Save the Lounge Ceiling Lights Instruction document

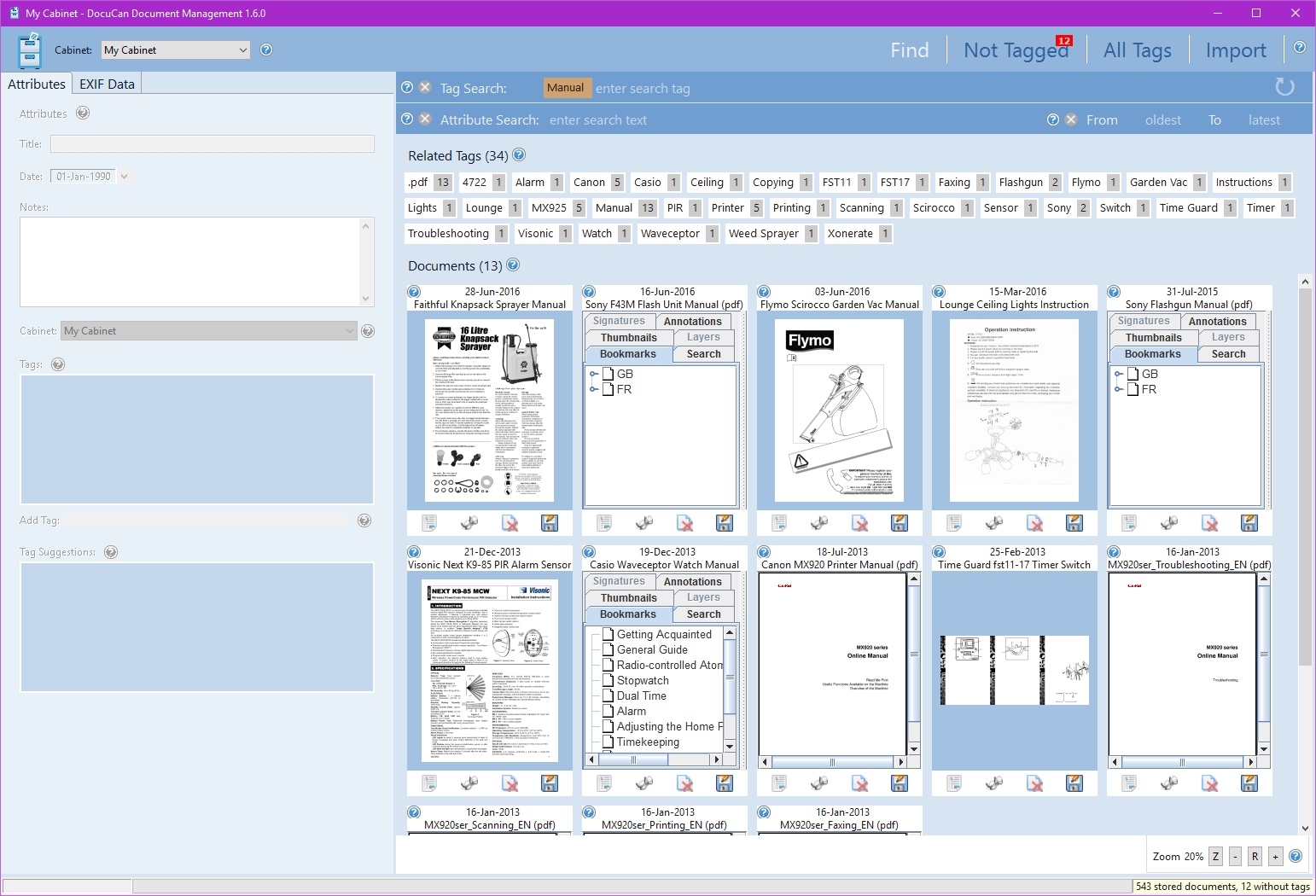click(x=1074, y=522)
